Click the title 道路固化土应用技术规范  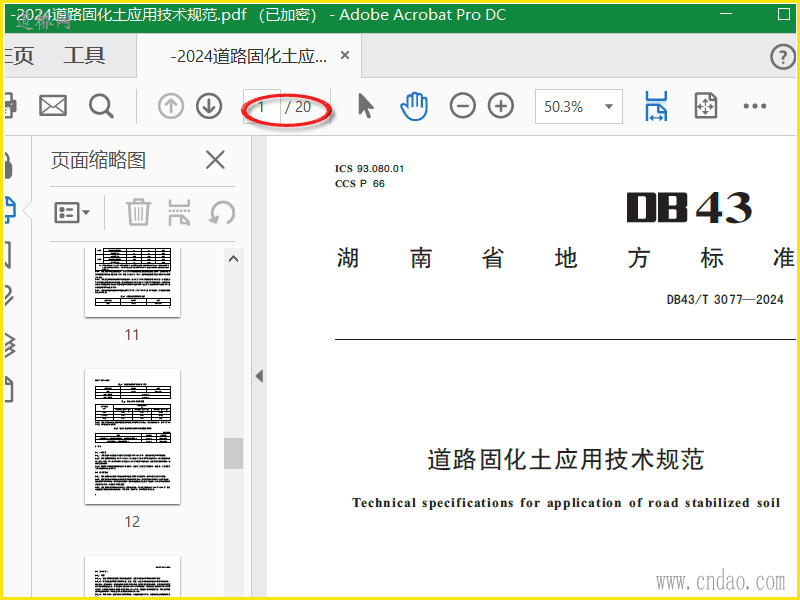pos(566,459)
